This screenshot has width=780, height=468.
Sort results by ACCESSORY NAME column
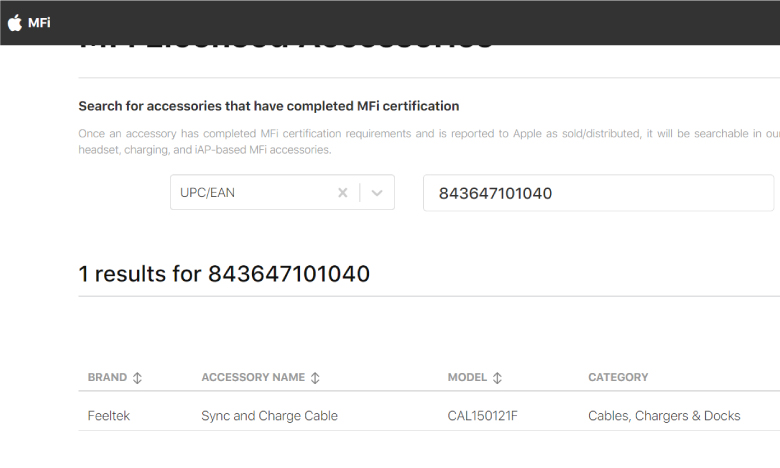(260, 377)
